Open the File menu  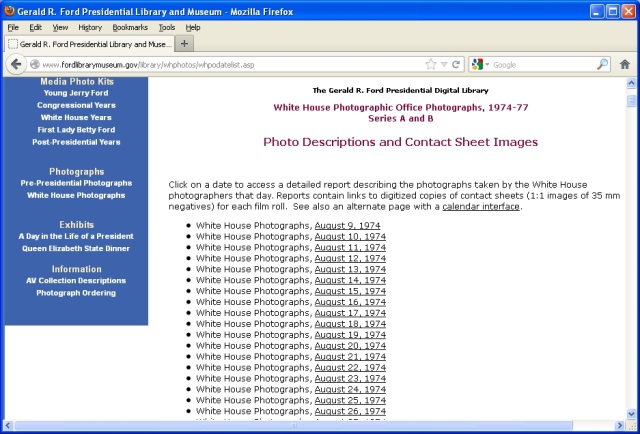(x=13, y=27)
